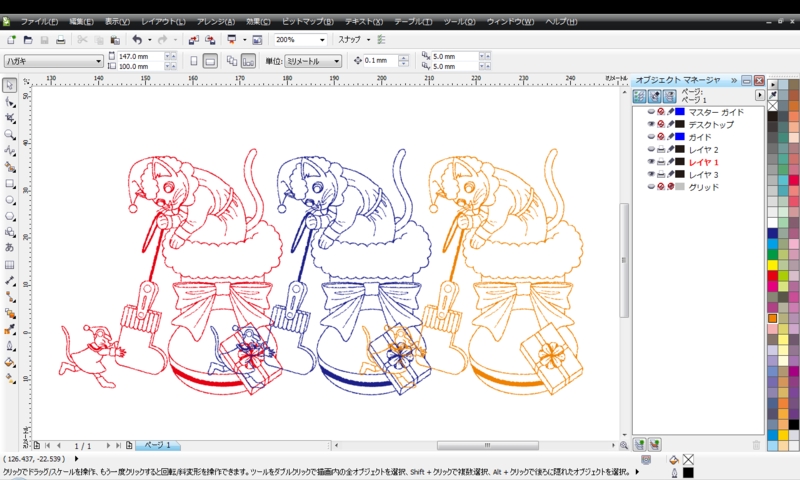
Task: Click the スナップ snap button
Action: 350,40
